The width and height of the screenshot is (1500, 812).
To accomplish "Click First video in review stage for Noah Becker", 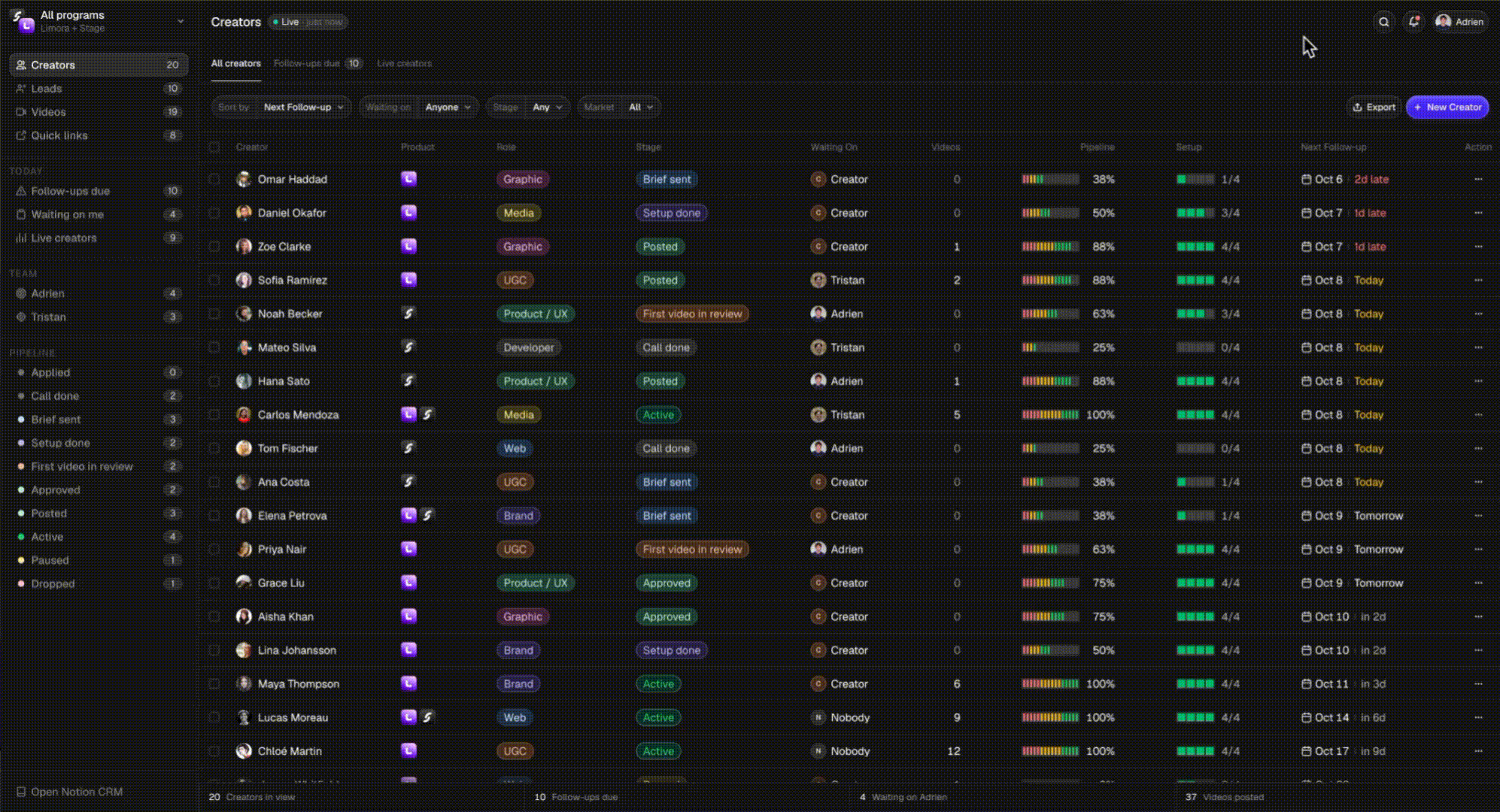I will point(692,314).
